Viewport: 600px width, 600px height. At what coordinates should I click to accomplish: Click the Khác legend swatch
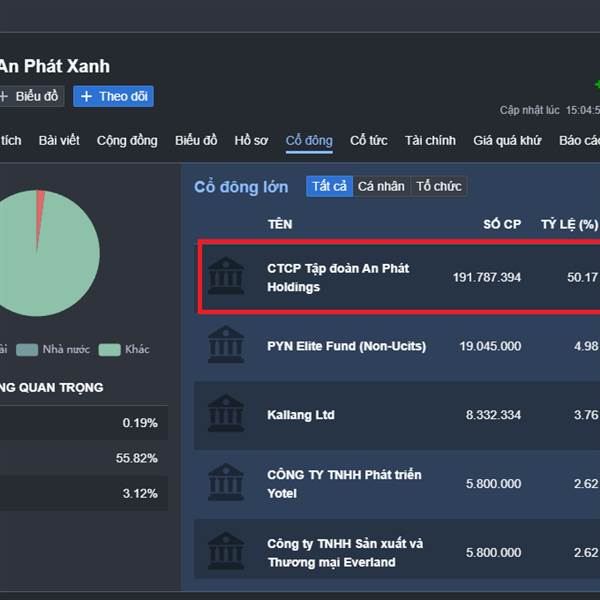click(x=109, y=350)
